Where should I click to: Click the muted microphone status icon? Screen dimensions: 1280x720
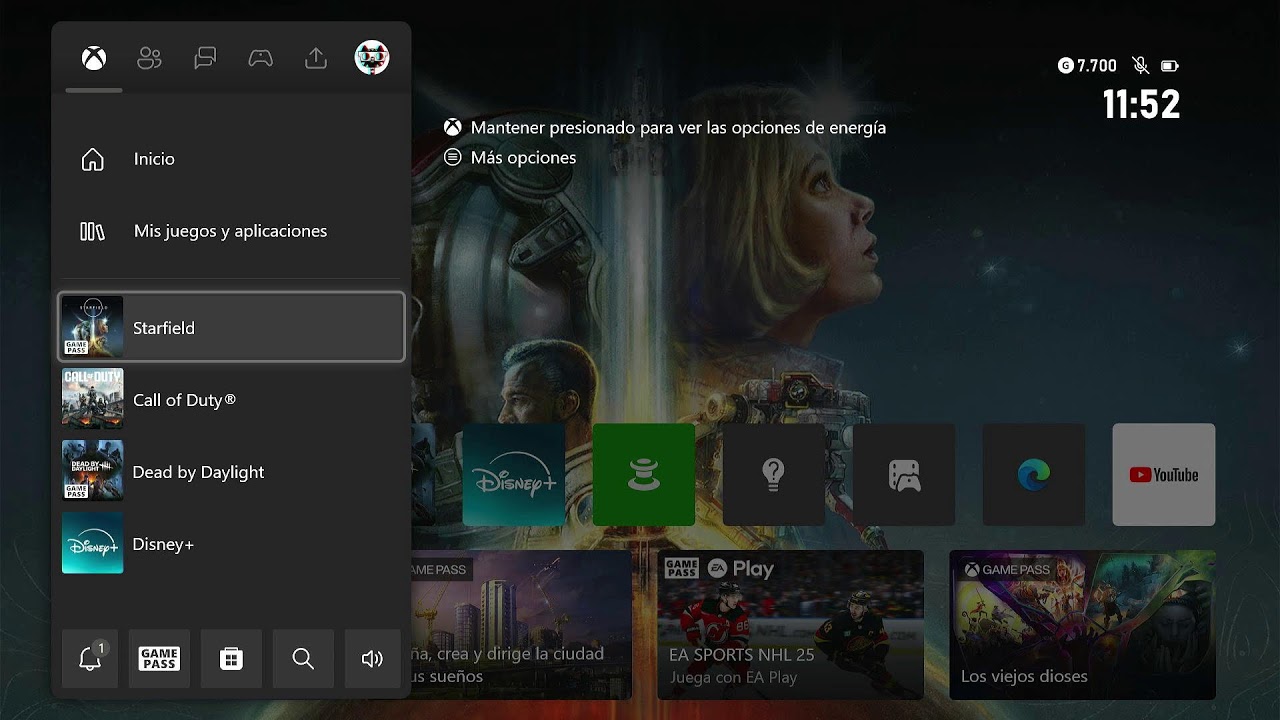(x=1140, y=66)
